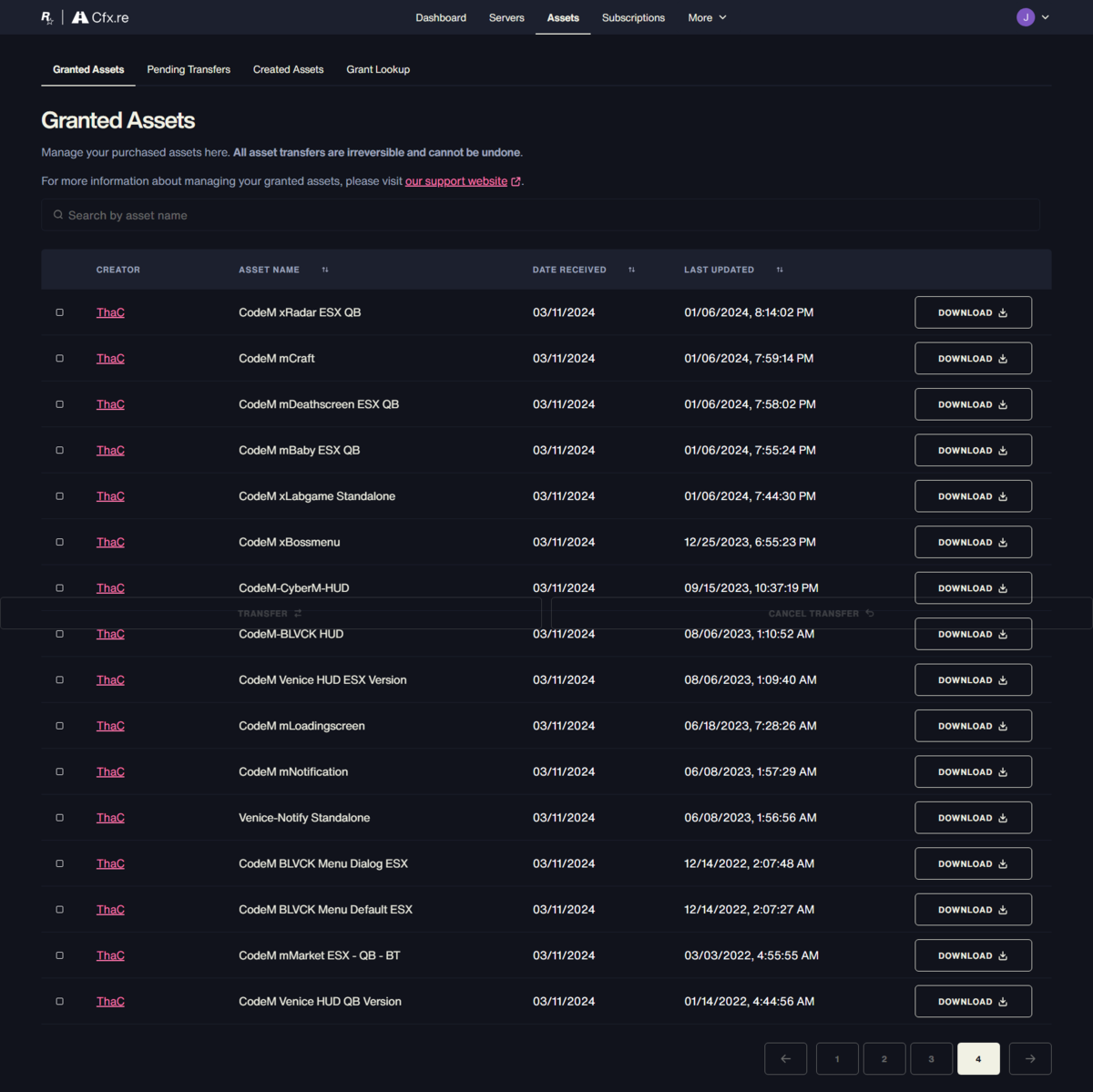Check the CodeM xRadar ESX QB row checkbox
The height and width of the screenshot is (1092, 1093).
click(x=60, y=312)
